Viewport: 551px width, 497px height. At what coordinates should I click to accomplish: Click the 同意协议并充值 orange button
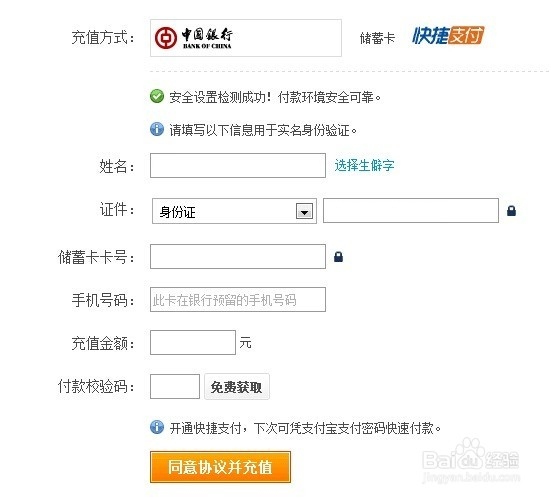click(220, 467)
